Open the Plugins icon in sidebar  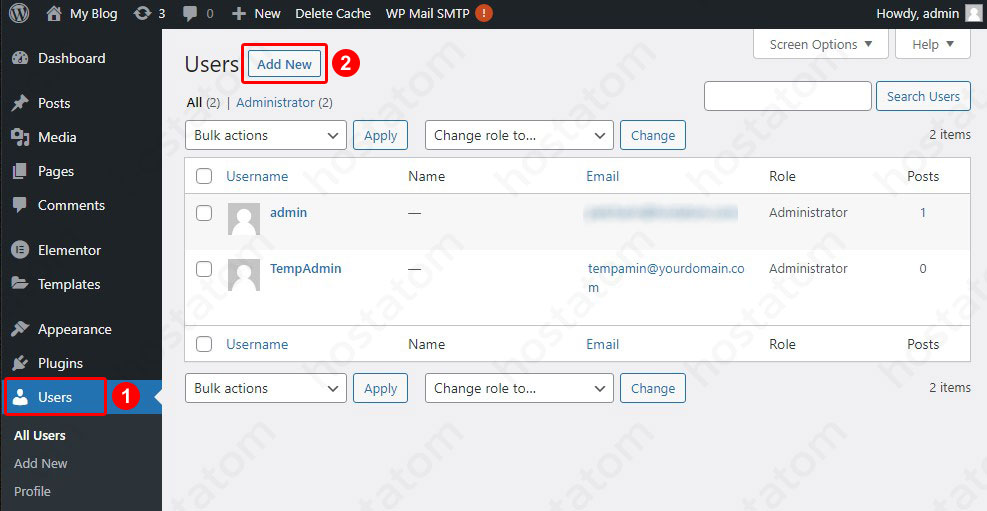pos(19,363)
